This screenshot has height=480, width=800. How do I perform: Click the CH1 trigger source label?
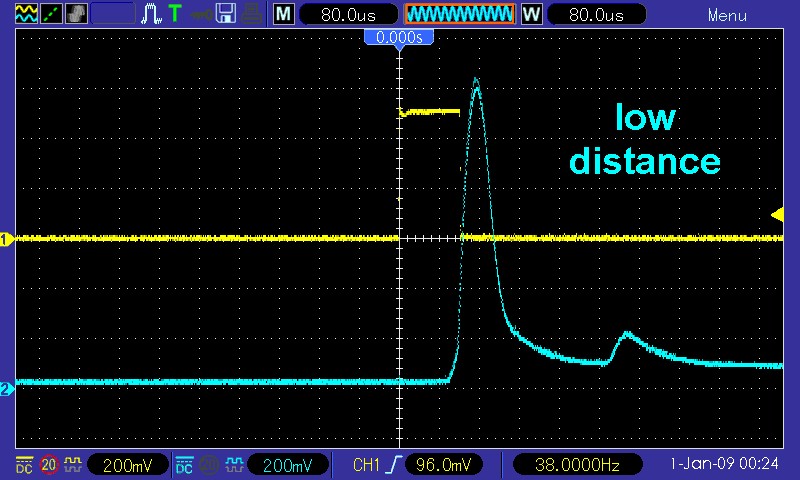click(366, 465)
